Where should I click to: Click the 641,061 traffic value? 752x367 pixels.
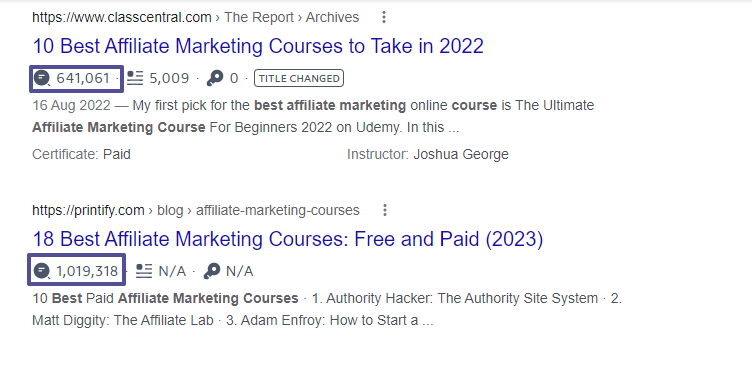[83, 78]
